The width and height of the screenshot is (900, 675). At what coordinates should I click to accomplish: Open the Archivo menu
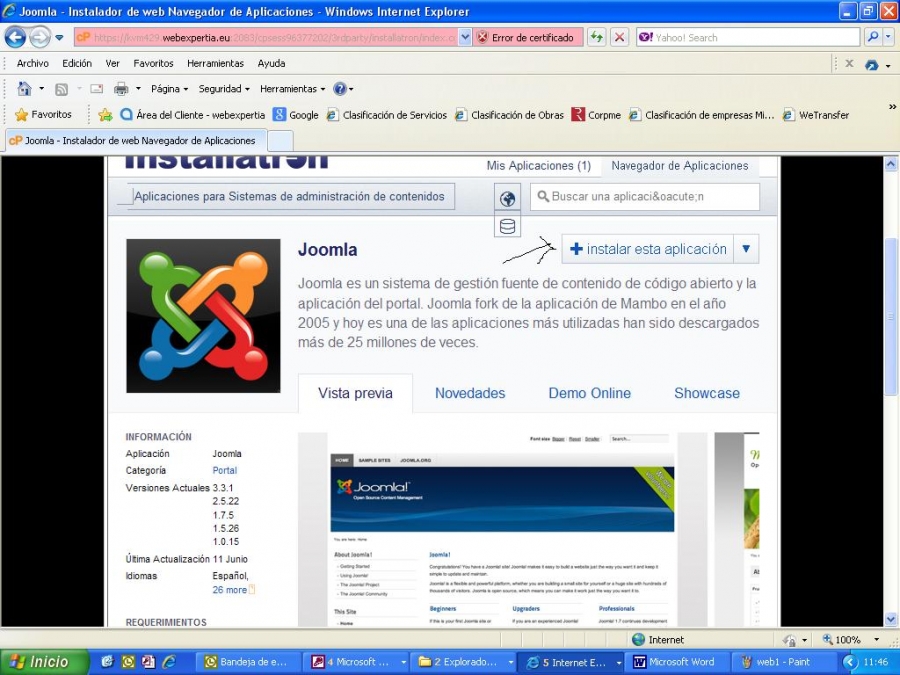[33, 64]
